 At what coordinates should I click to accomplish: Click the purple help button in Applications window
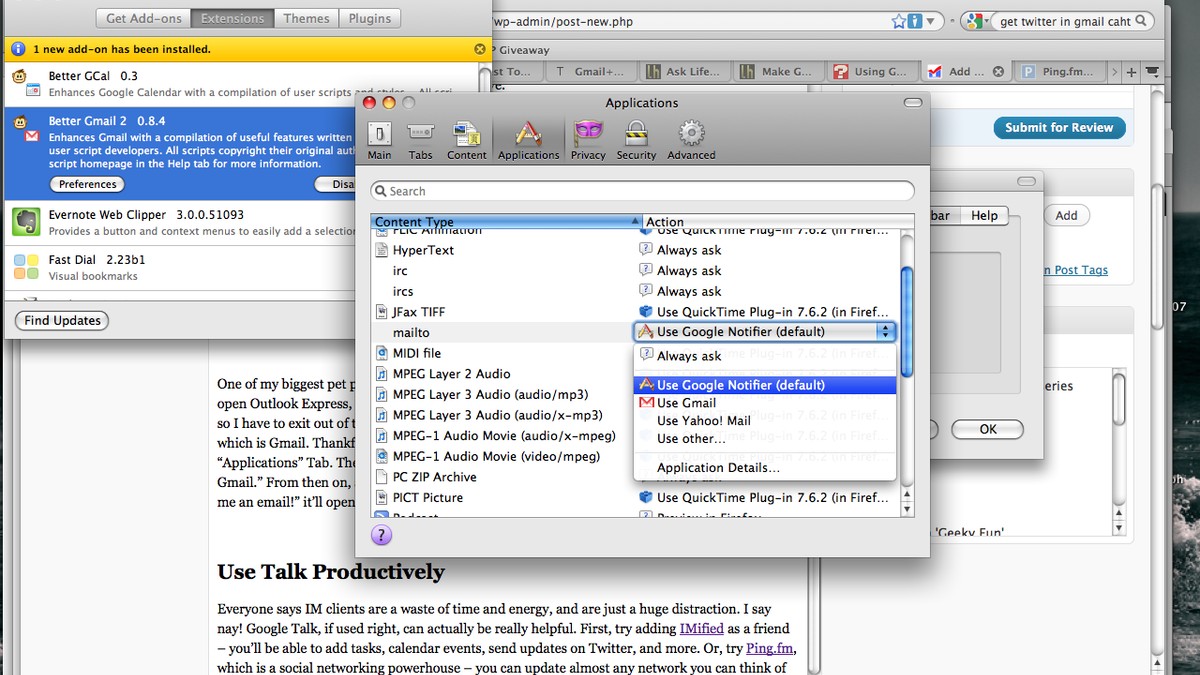click(381, 535)
